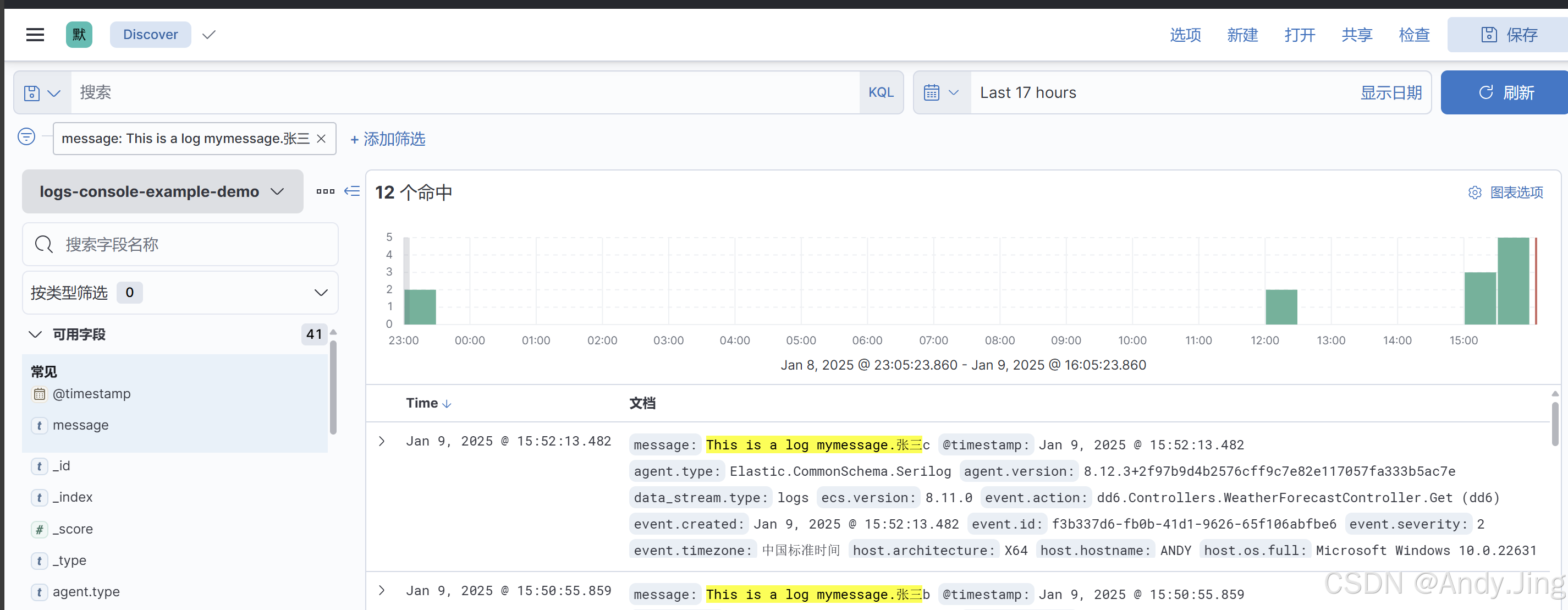Open the logs-console-example-demo data view picker
The image size is (1568, 610).
click(x=162, y=191)
